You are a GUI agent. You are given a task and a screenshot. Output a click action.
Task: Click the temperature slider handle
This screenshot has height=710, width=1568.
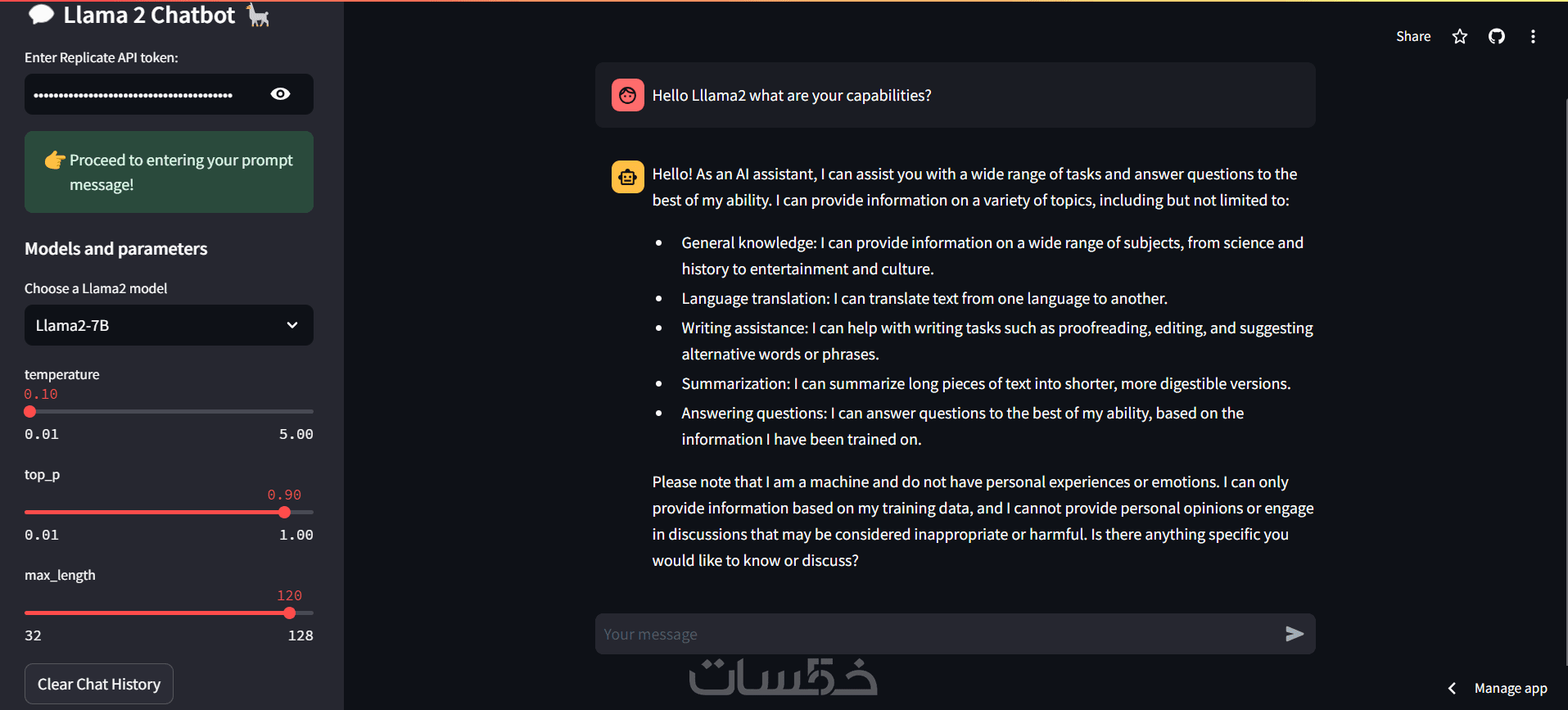click(x=30, y=412)
